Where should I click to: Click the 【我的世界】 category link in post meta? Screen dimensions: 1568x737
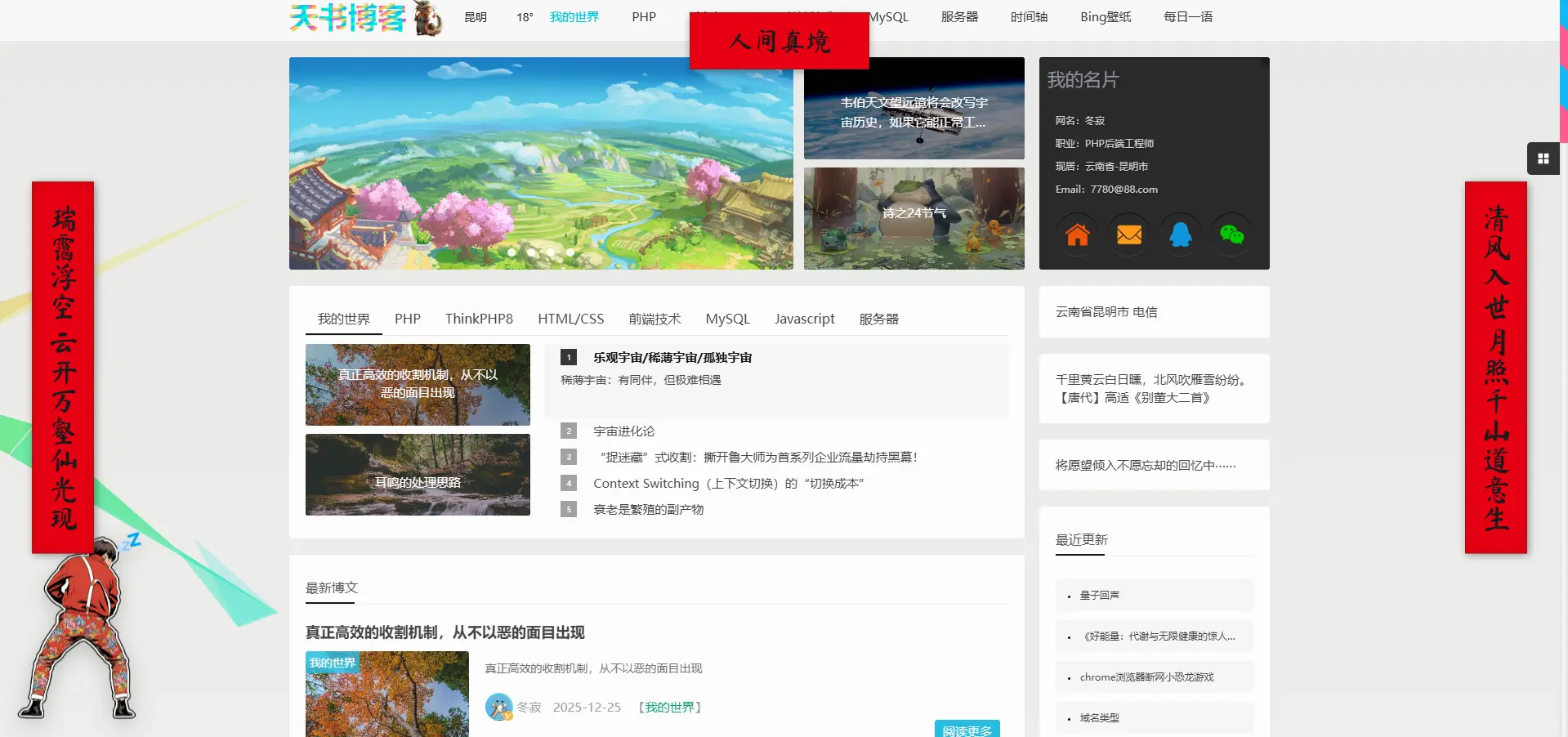[669, 707]
